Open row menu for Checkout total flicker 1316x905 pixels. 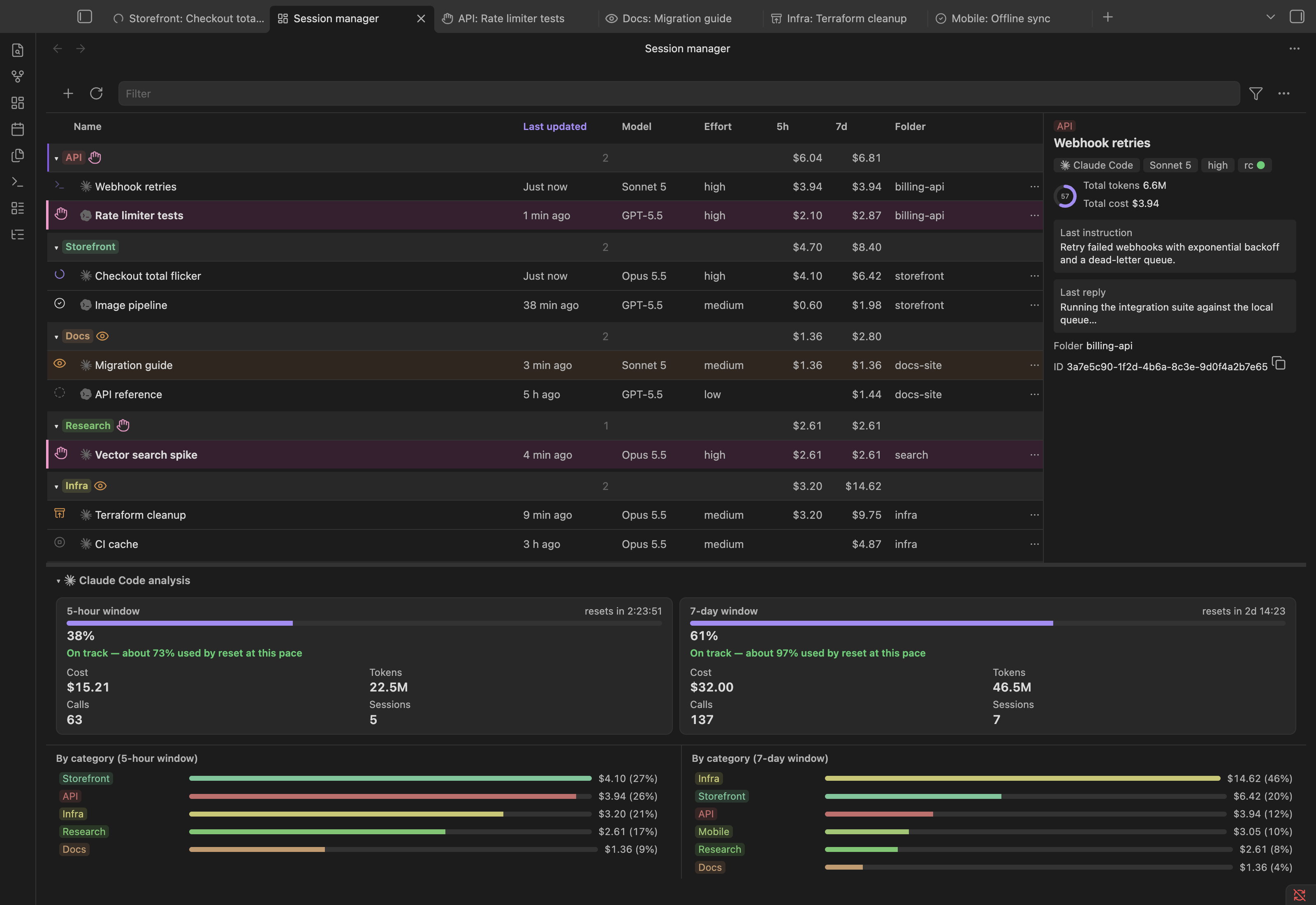point(1034,276)
